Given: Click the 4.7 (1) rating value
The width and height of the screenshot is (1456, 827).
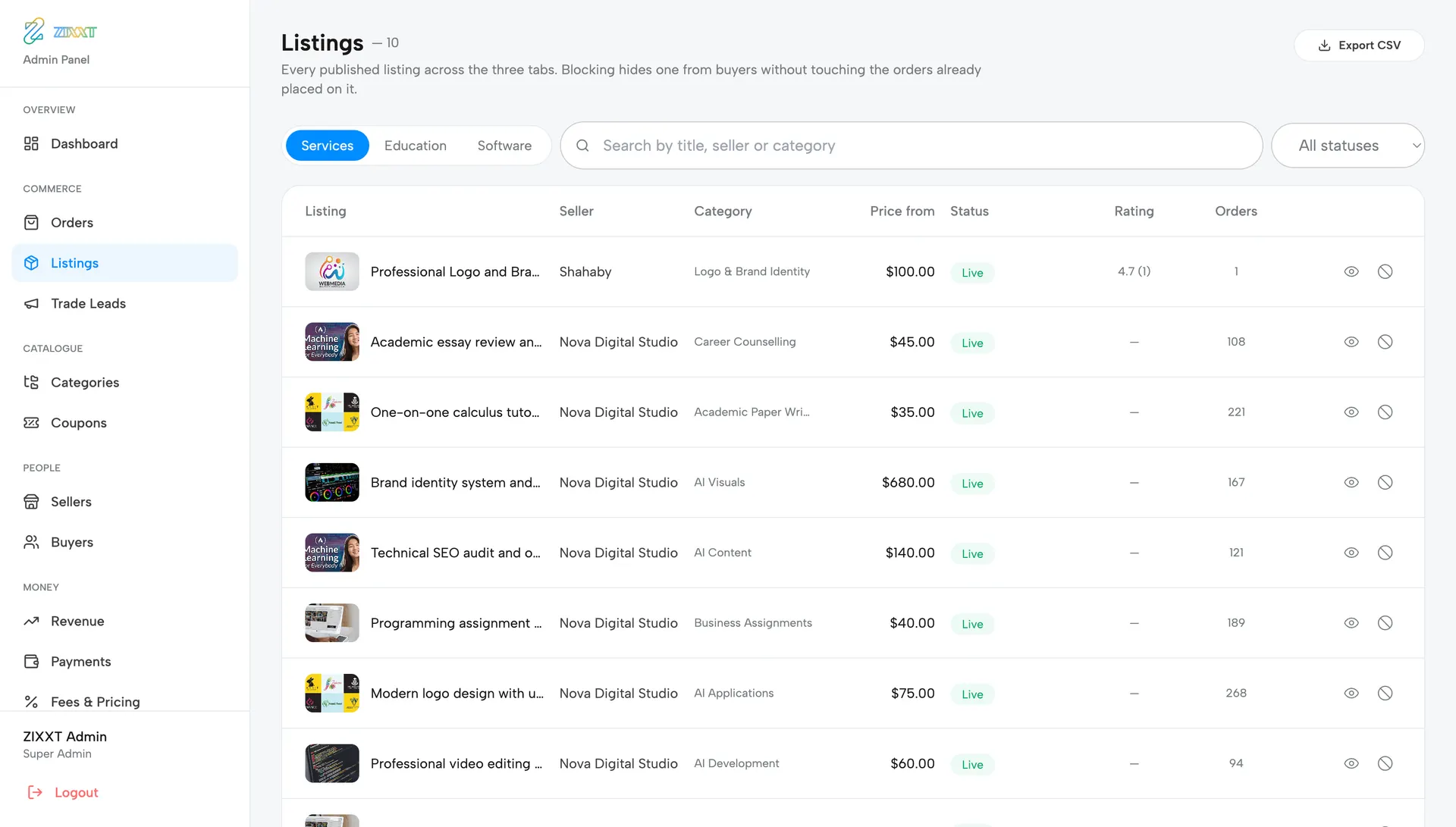Looking at the screenshot, I should (x=1134, y=272).
